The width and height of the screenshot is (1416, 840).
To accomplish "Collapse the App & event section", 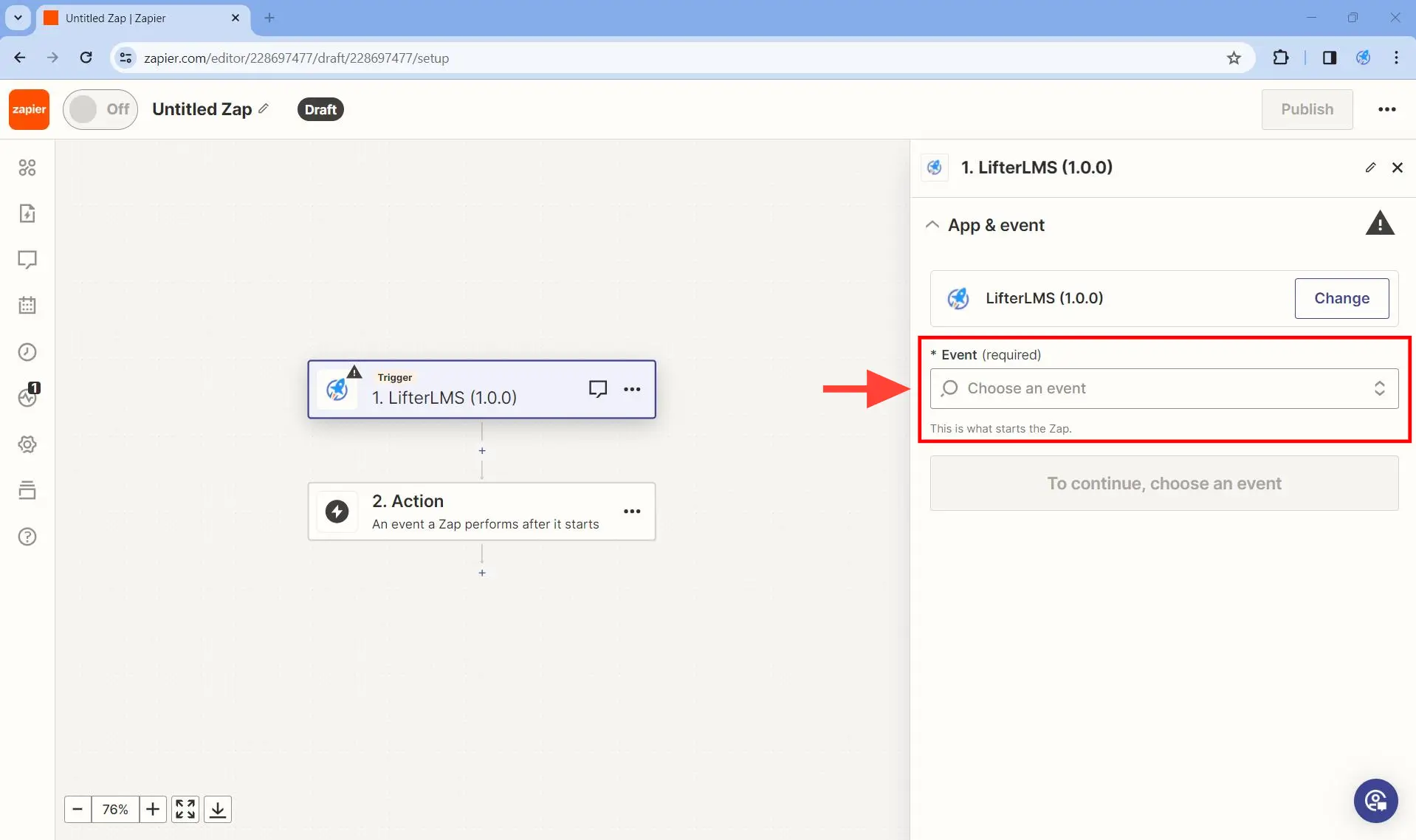I will [932, 225].
